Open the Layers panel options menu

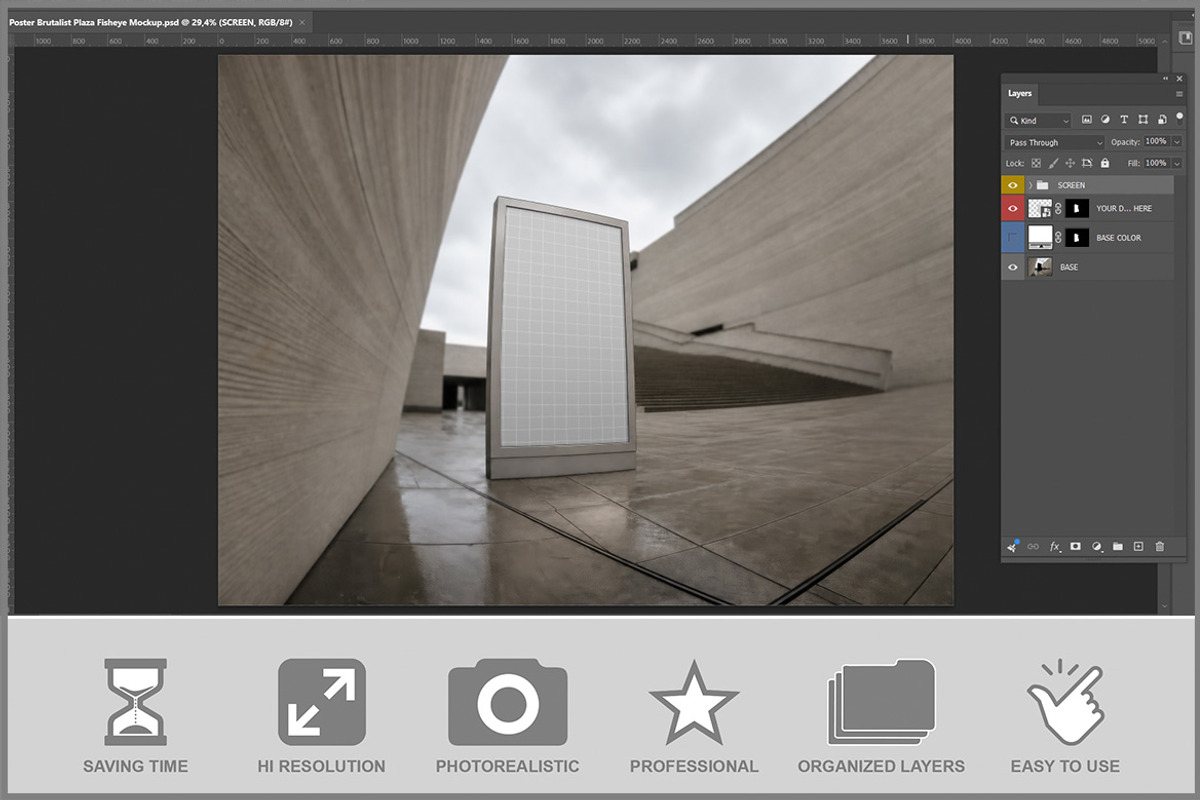pyautogui.click(x=1179, y=94)
